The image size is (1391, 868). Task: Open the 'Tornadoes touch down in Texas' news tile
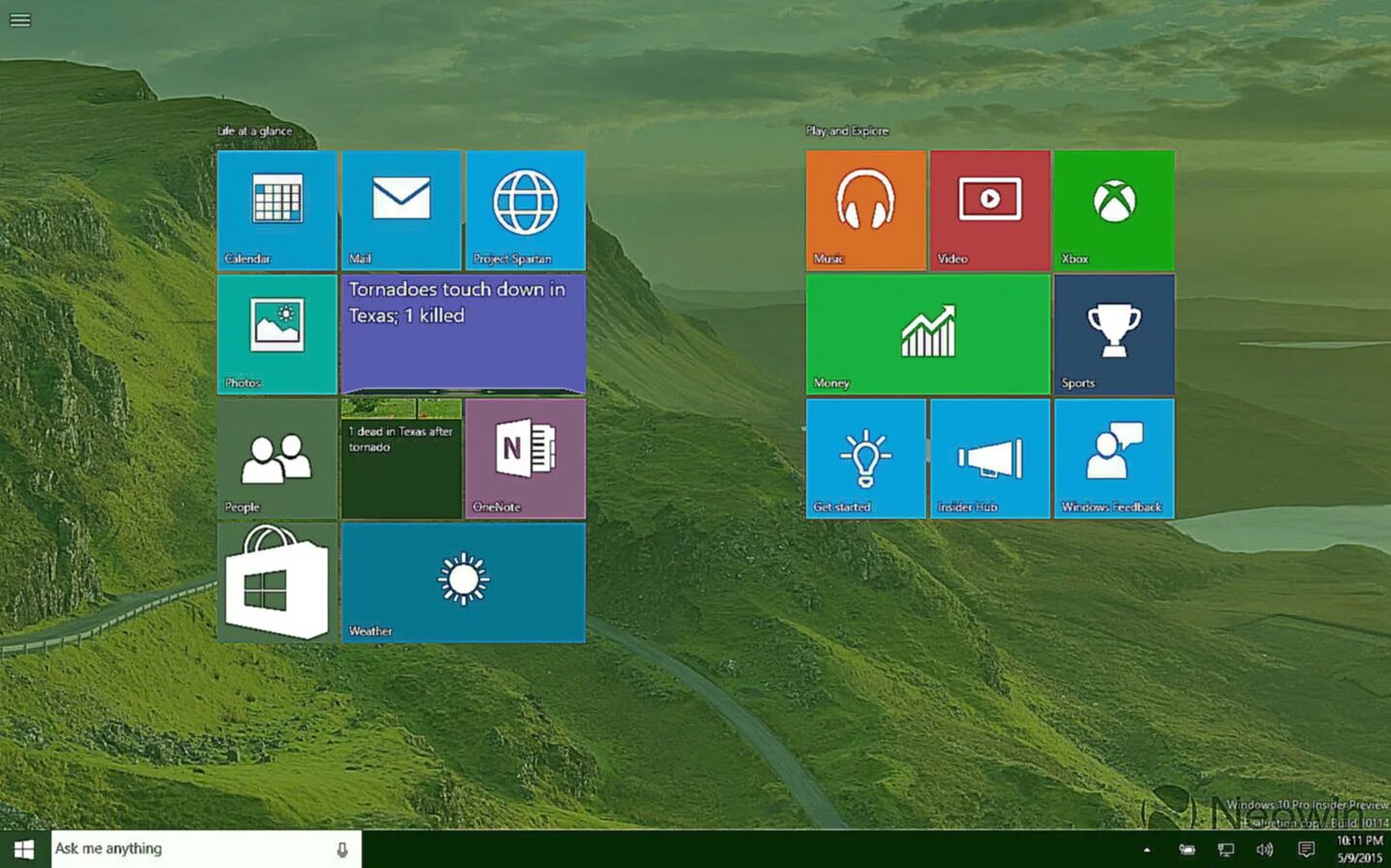point(464,335)
